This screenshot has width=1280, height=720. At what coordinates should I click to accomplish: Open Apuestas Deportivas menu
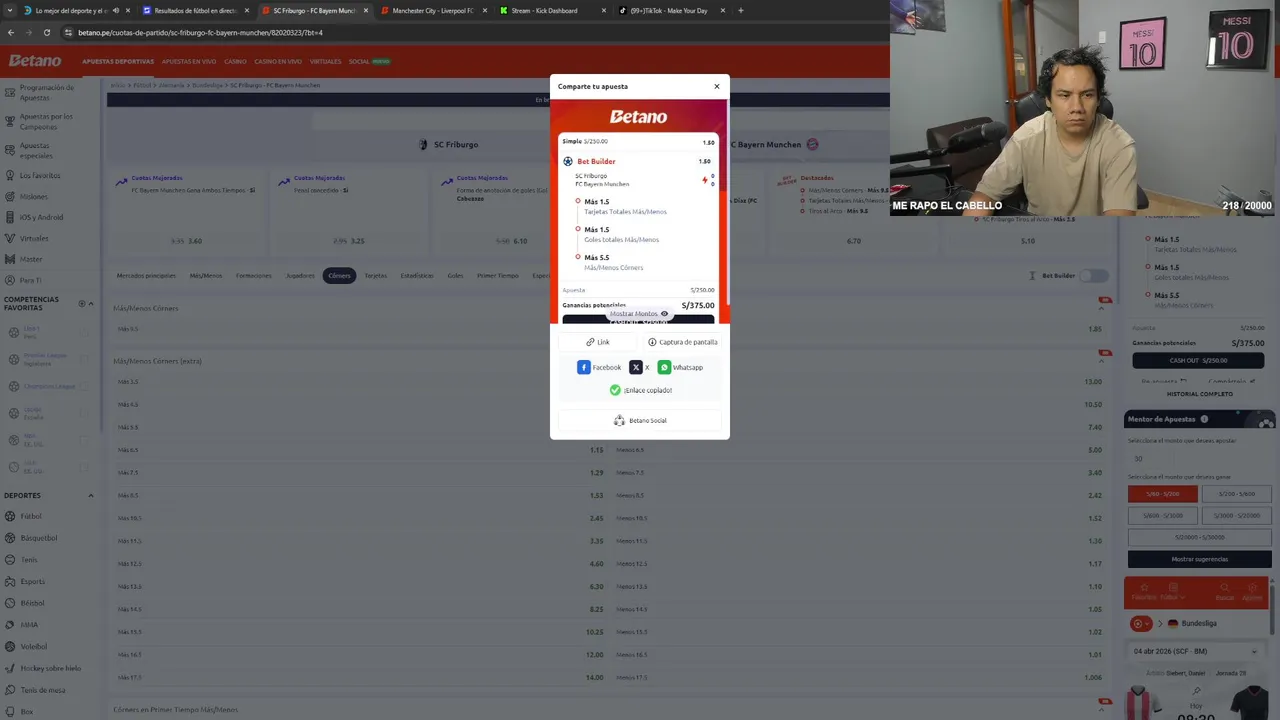click(x=118, y=61)
